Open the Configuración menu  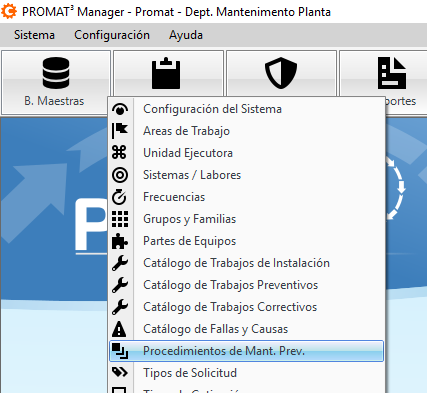[x=112, y=35]
